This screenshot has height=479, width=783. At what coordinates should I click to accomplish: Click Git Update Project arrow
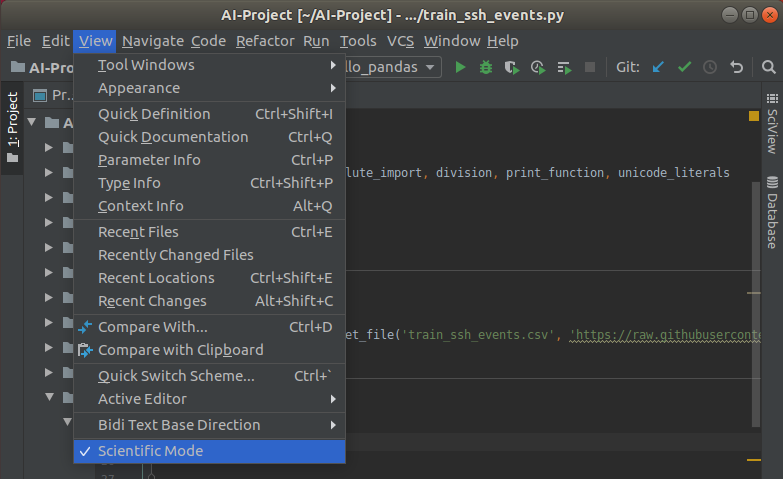(658, 67)
